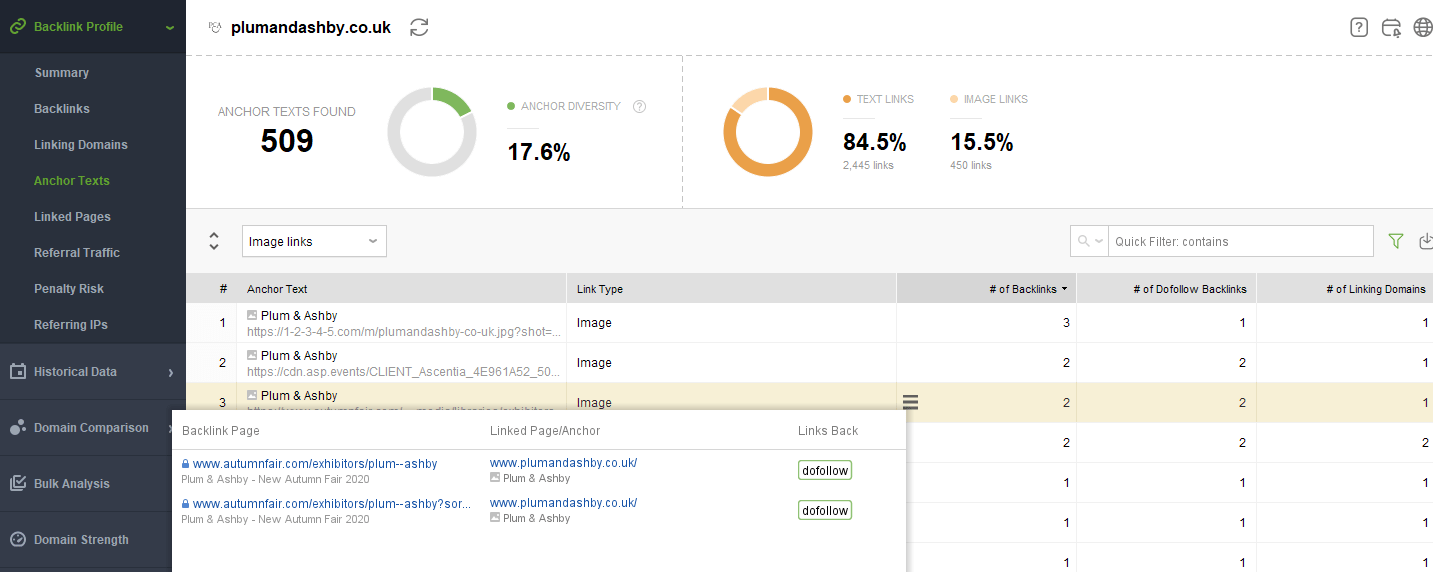Open the Image links dropdown
The height and width of the screenshot is (572, 1433).
[314, 241]
